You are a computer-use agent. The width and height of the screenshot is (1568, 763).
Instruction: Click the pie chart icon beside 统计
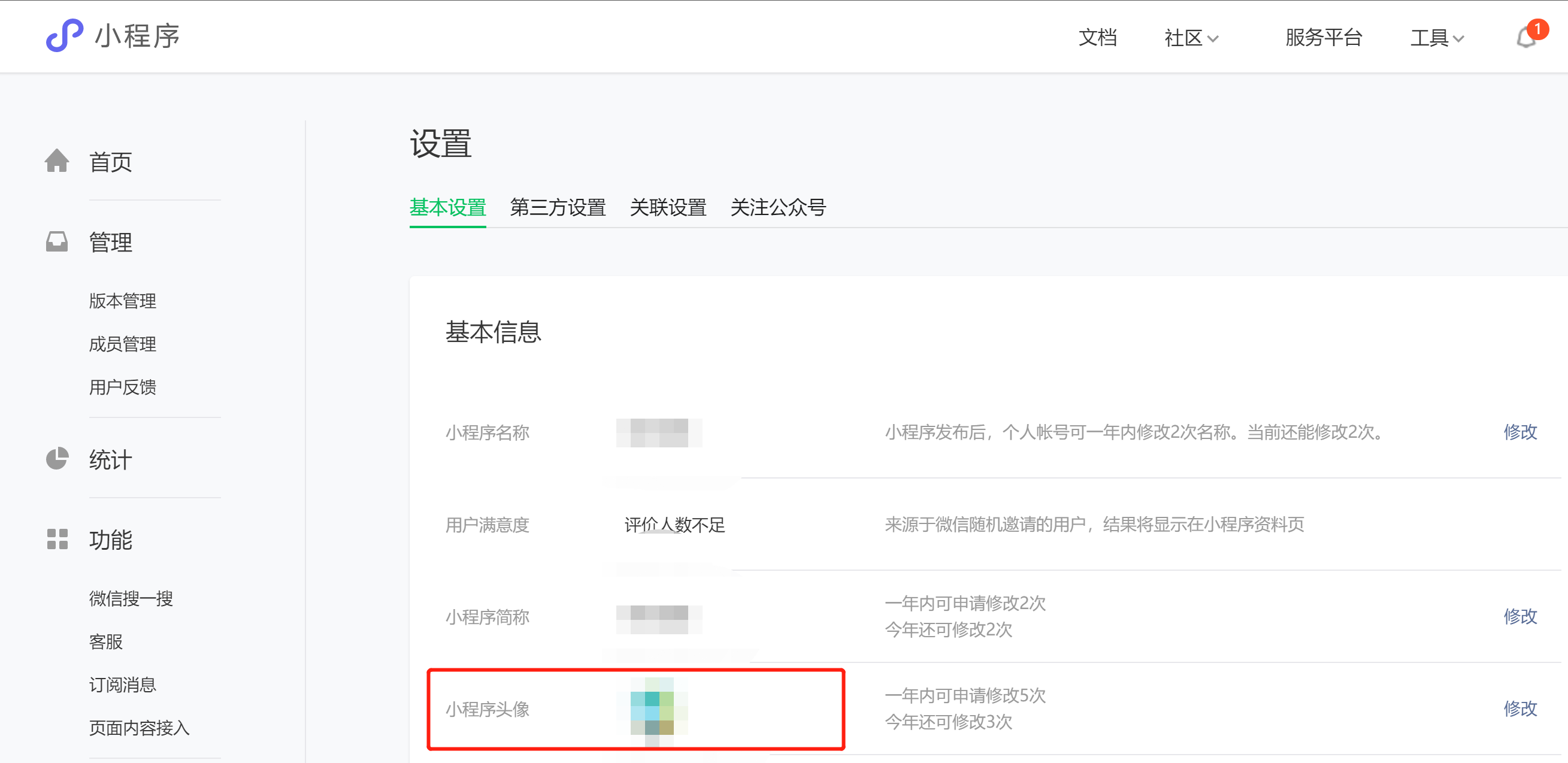57,459
